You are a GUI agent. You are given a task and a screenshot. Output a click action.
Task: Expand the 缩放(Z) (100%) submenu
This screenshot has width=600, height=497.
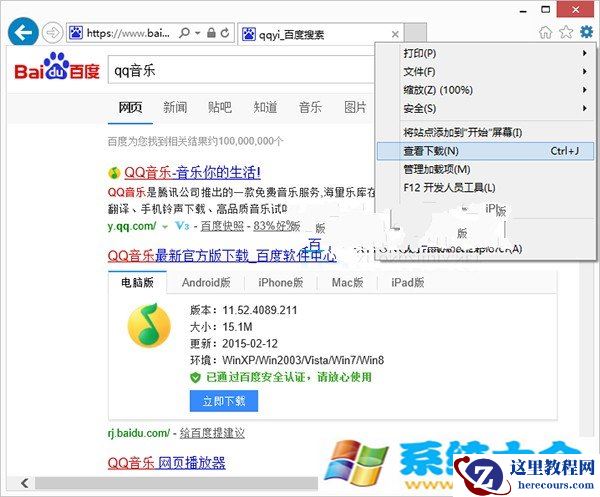pos(486,90)
